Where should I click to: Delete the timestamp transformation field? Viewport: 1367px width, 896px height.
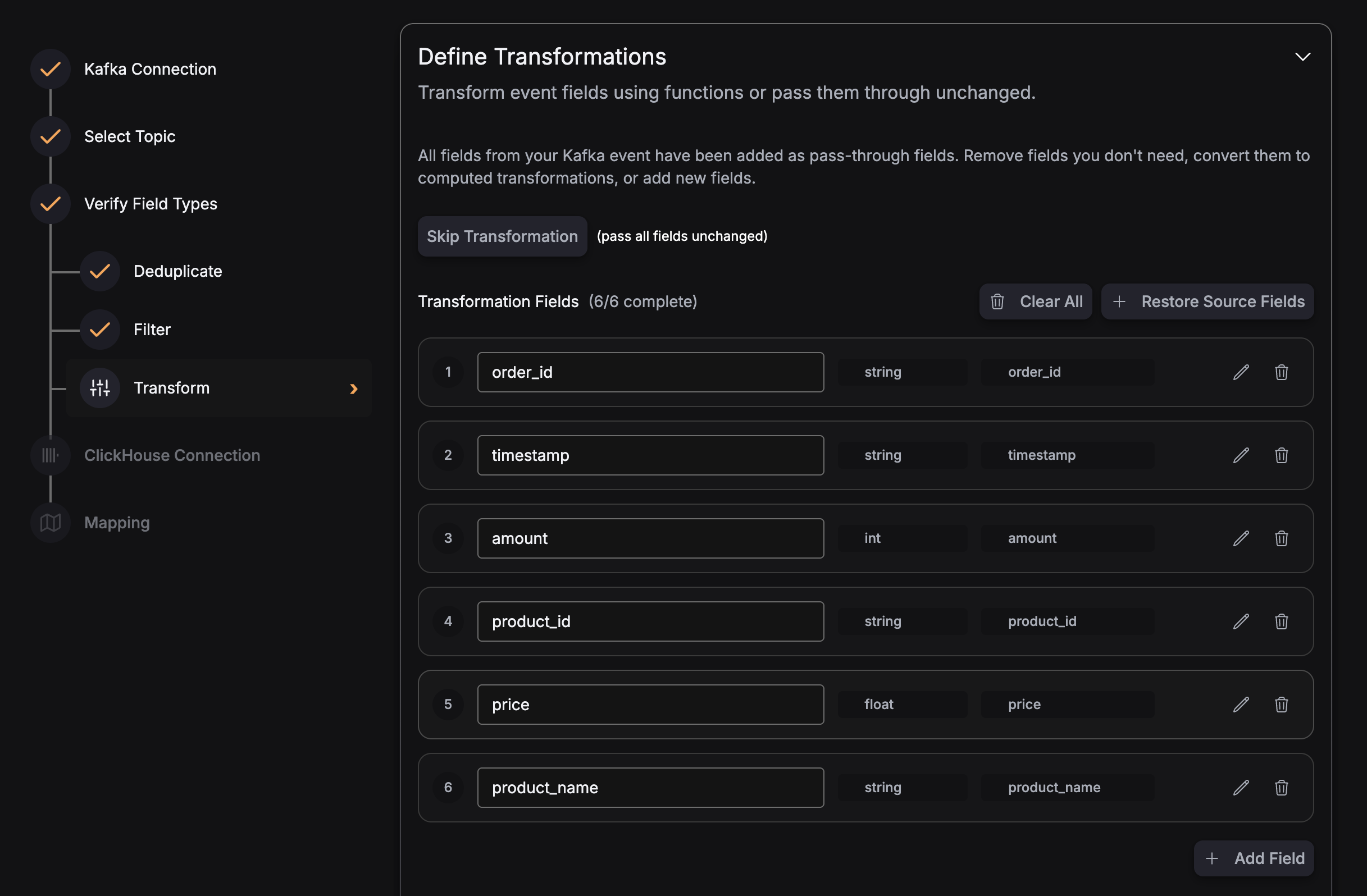click(1282, 455)
